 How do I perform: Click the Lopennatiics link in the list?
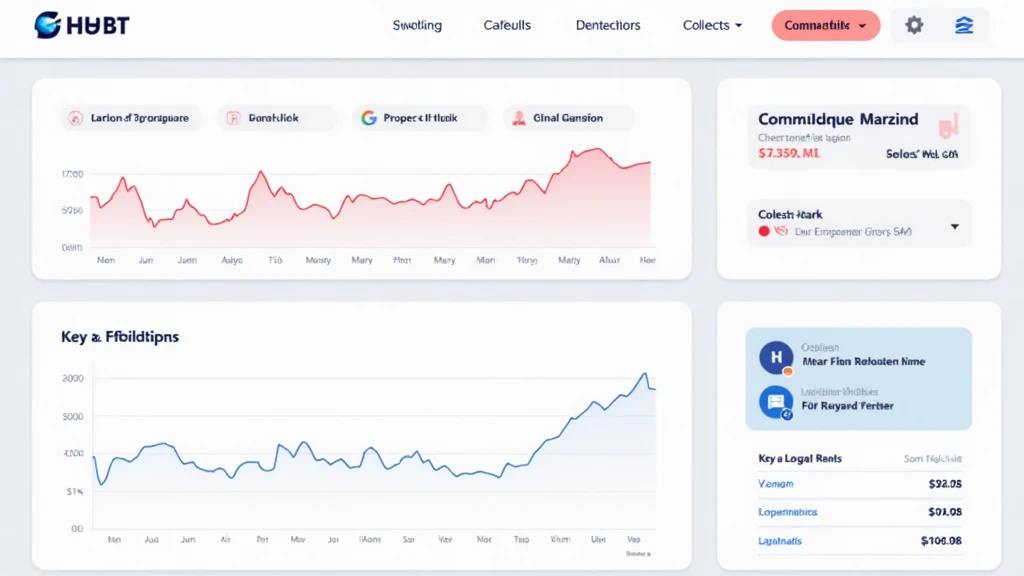(788, 512)
